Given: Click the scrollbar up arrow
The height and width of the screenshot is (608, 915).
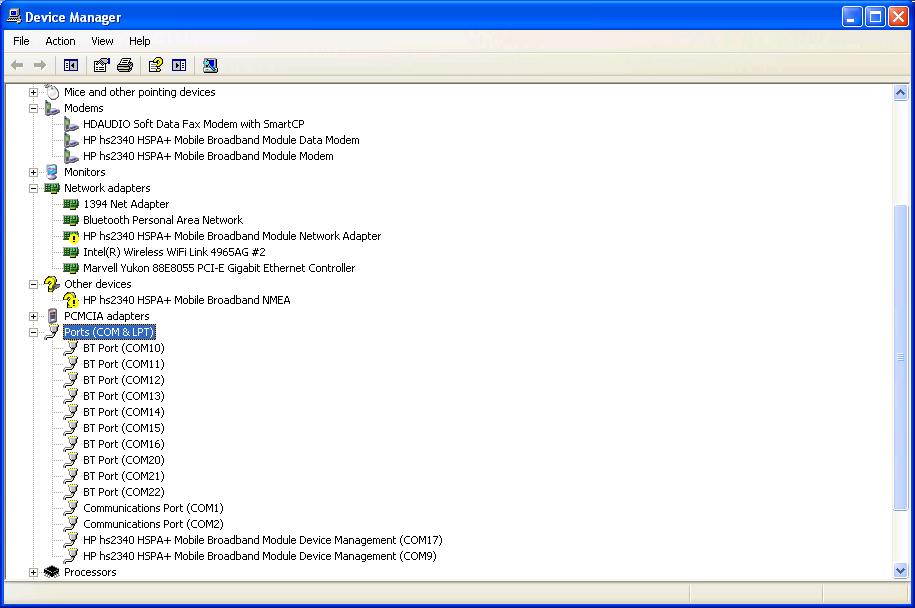Looking at the screenshot, I should (x=900, y=93).
